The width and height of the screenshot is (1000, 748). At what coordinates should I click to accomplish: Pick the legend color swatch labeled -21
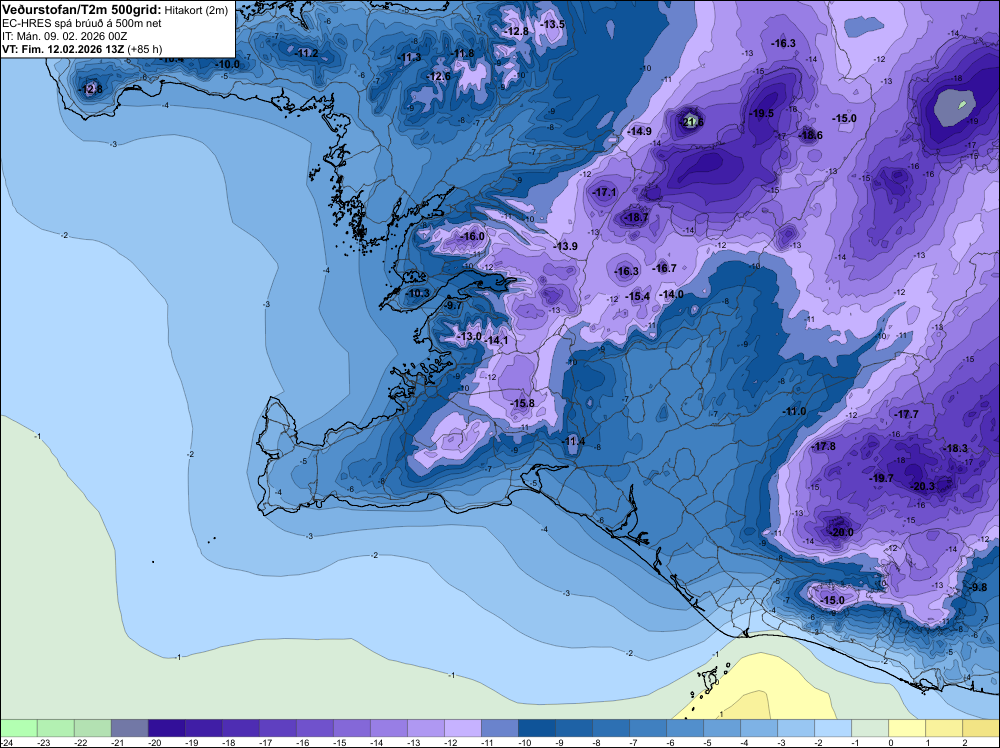[x=129, y=728]
